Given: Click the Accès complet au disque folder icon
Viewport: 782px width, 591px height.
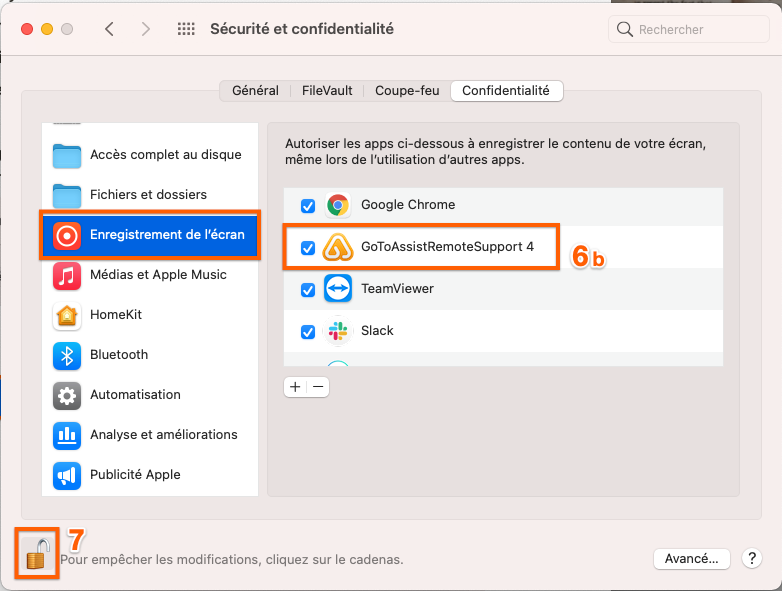Looking at the screenshot, I should pyautogui.click(x=67, y=156).
